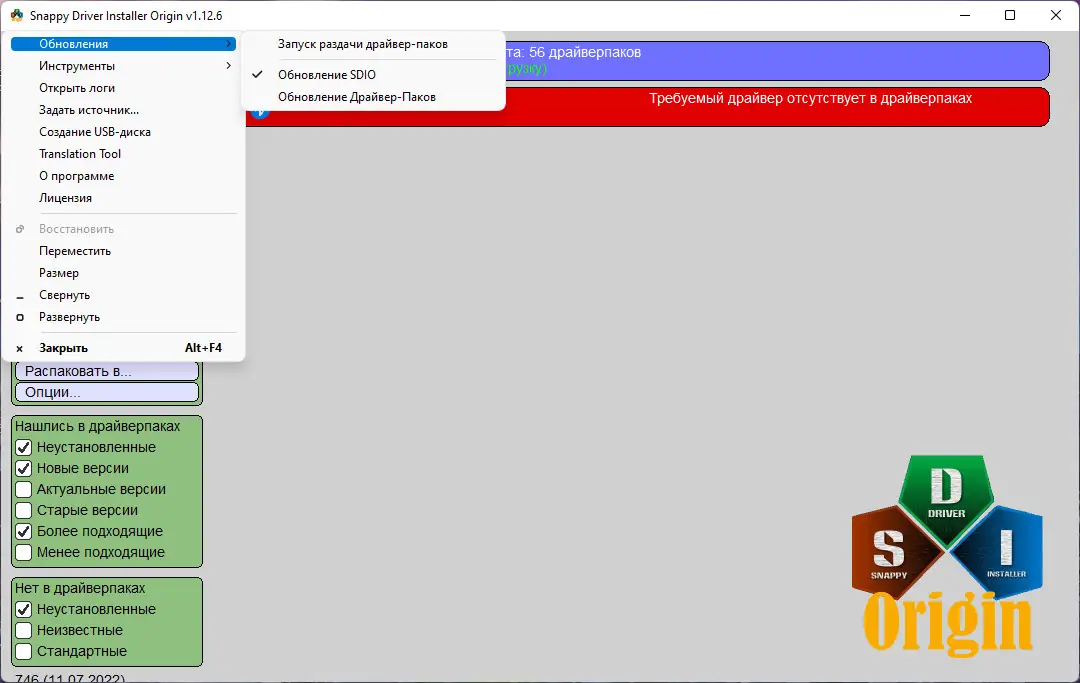1080x683 pixels.
Task: Check the Стандартные filter checkbox
Action: pos(23,651)
